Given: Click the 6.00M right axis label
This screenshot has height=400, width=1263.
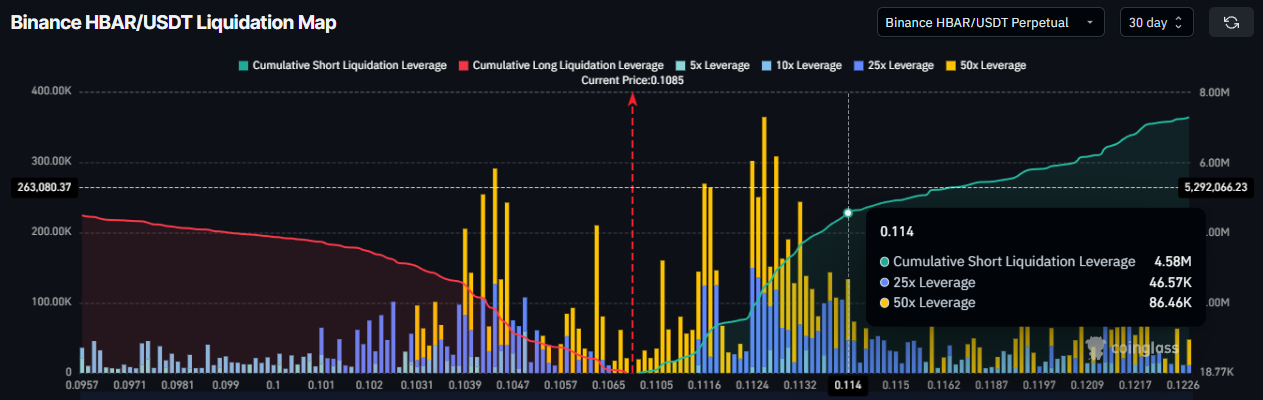Looking at the screenshot, I should pos(1213,162).
